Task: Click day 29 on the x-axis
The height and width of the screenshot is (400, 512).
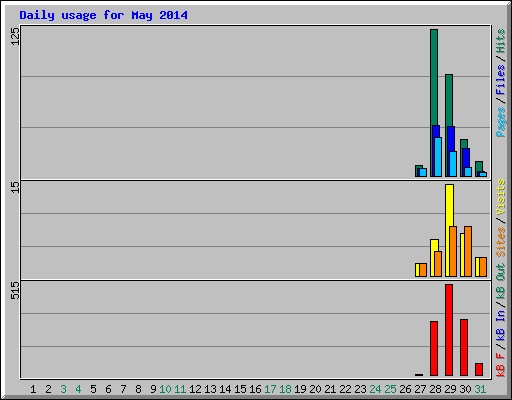Action: (450, 389)
